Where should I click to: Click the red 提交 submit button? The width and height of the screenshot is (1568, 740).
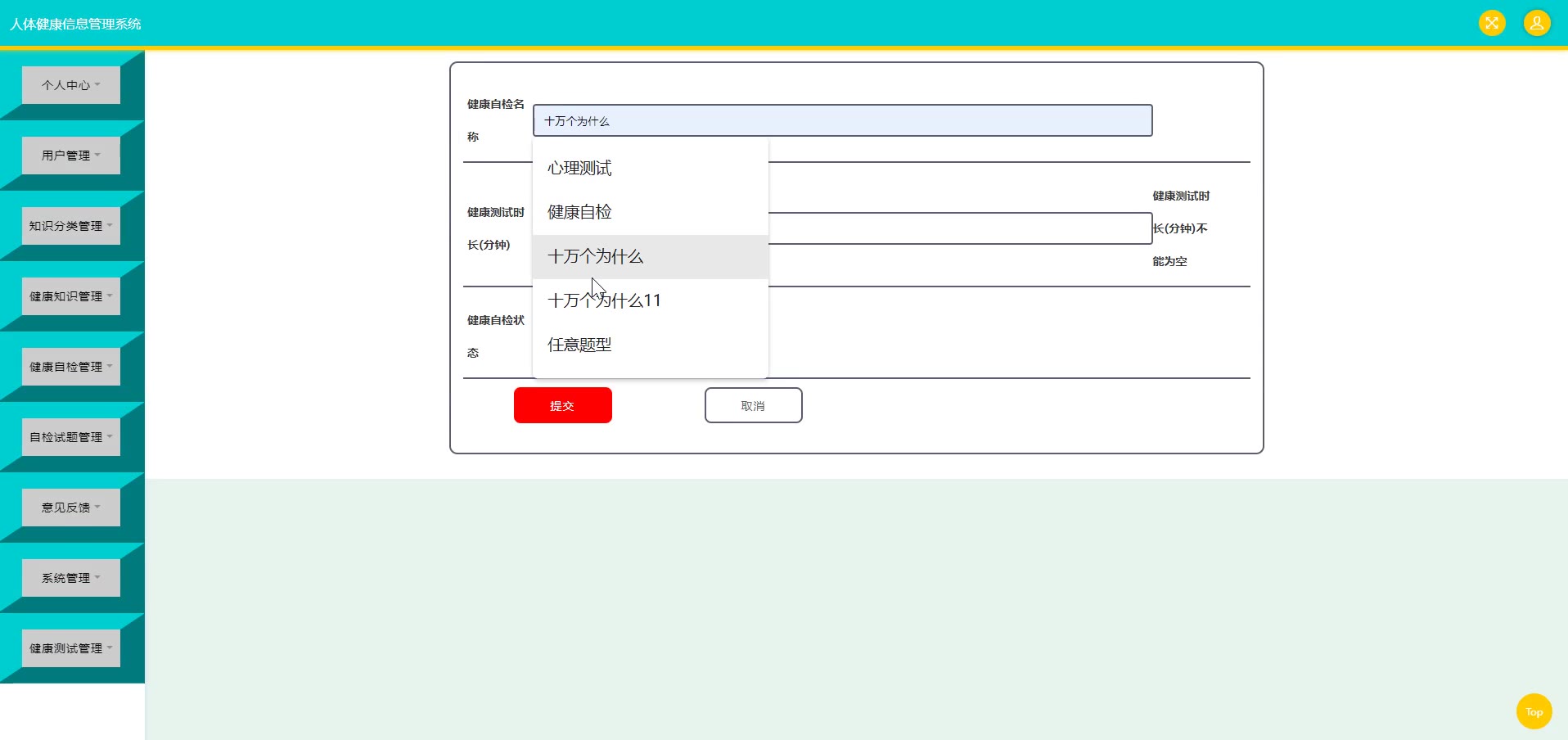point(563,405)
